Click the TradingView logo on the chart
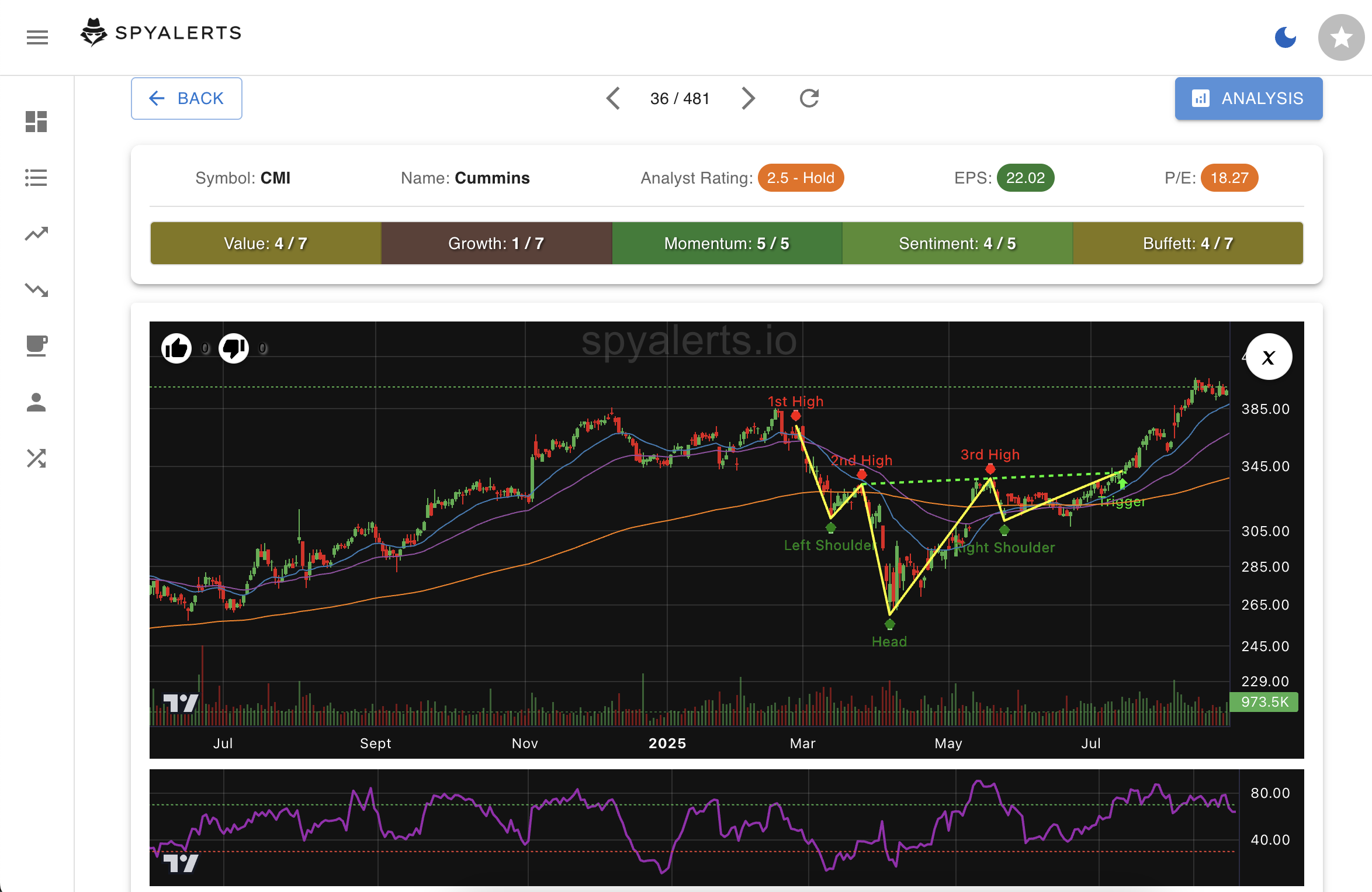Image resolution: width=1372 pixels, height=892 pixels. pyautogui.click(x=181, y=703)
